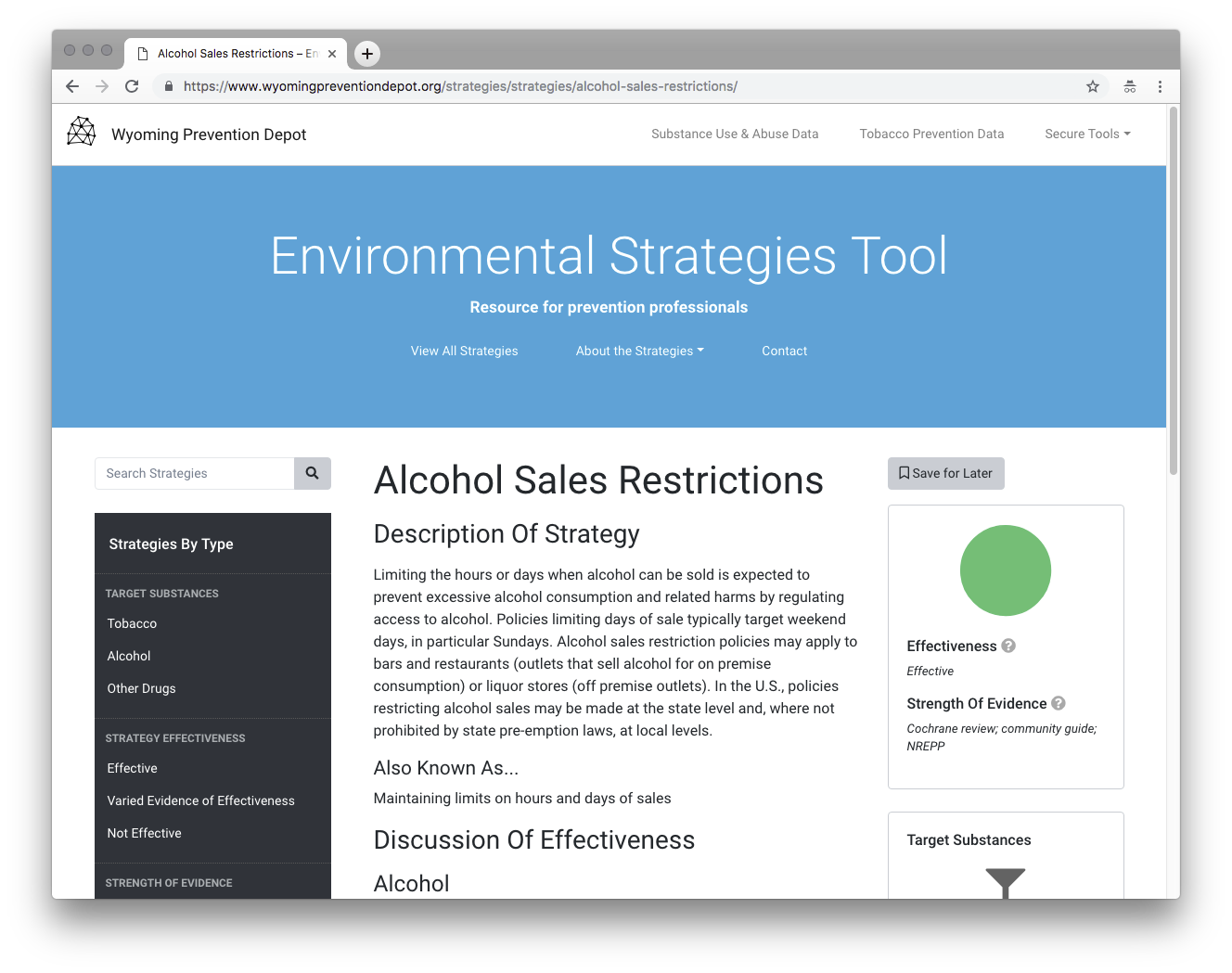Click the bookmark star in the address bar

tap(1093, 85)
